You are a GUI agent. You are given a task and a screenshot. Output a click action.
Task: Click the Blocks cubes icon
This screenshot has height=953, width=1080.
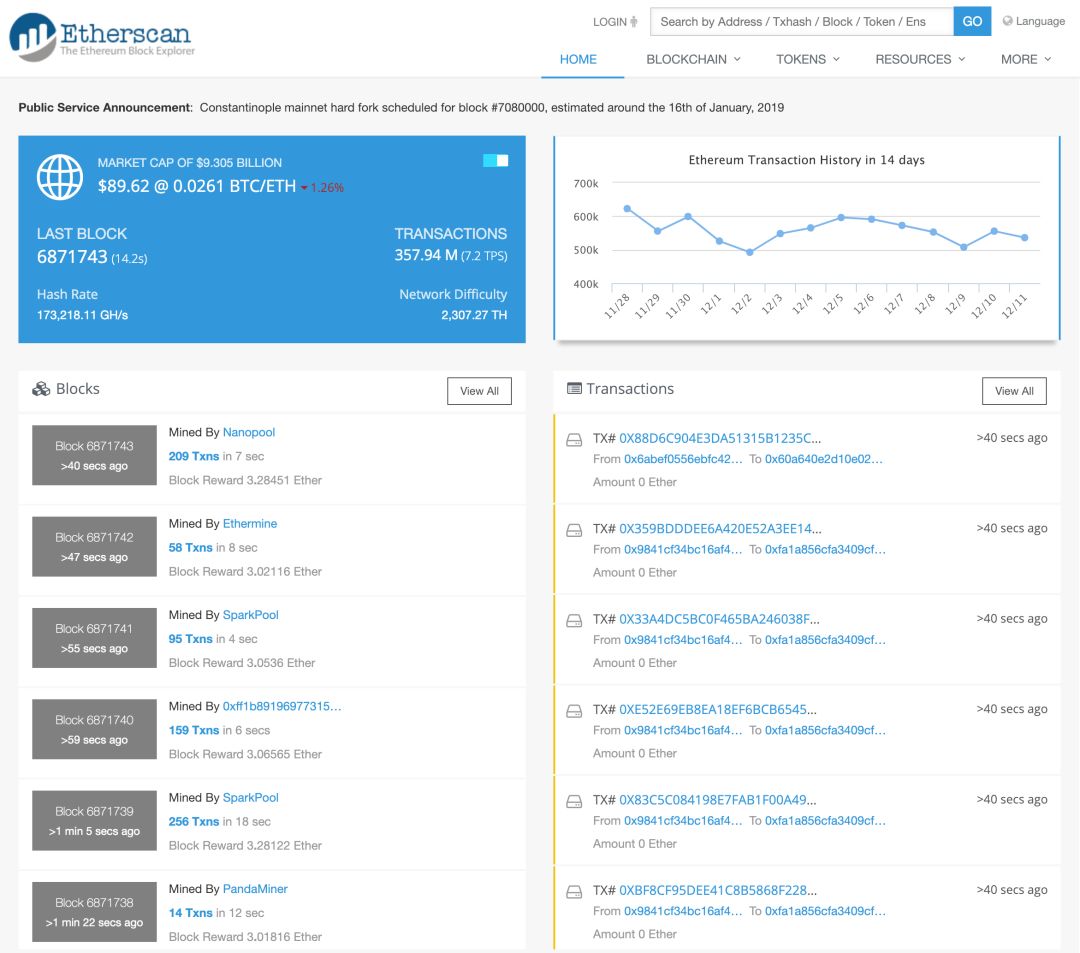tap(41, 389)
